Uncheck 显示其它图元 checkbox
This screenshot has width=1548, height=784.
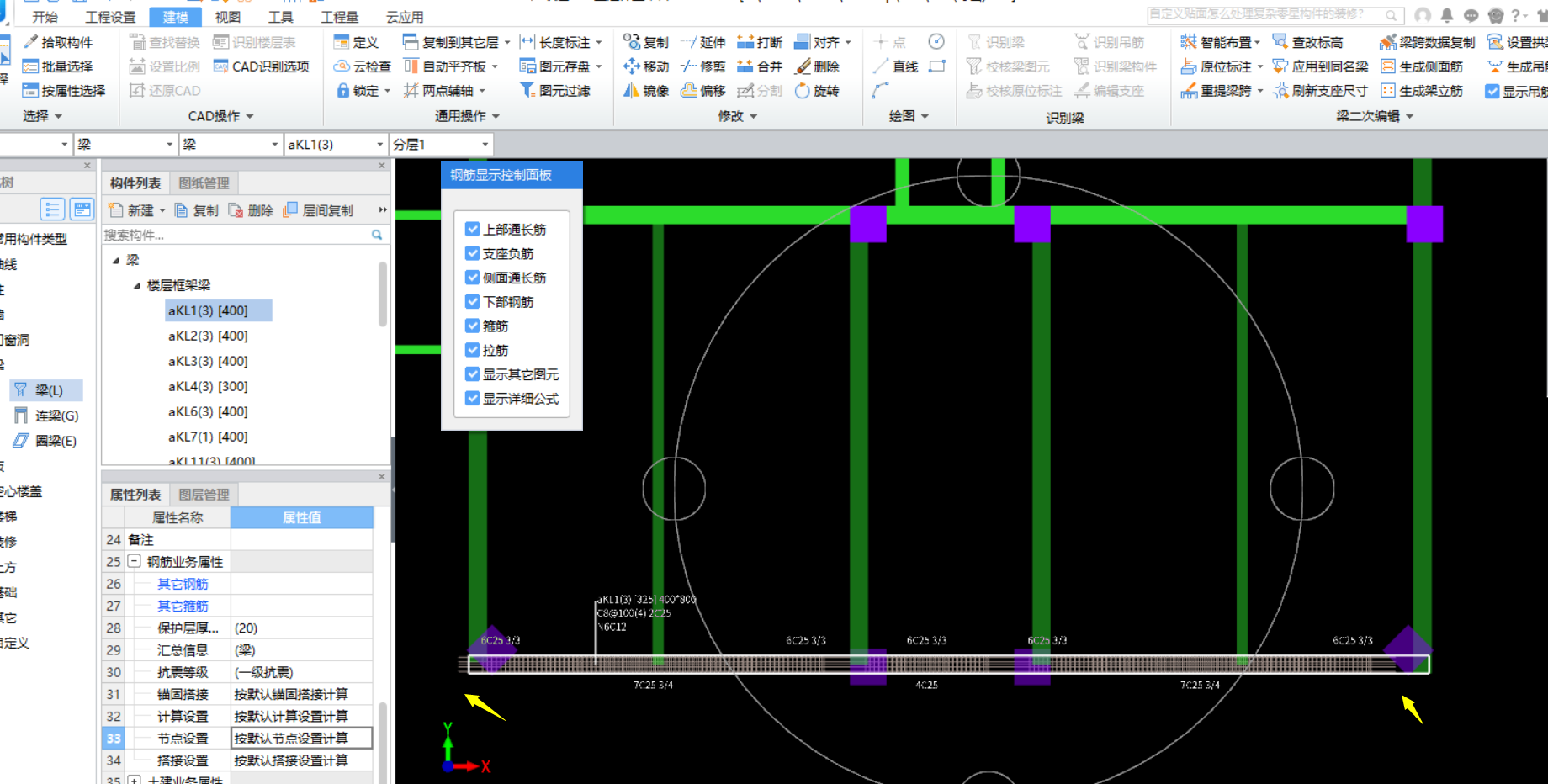pyautogui.click(x=472, y=374)
